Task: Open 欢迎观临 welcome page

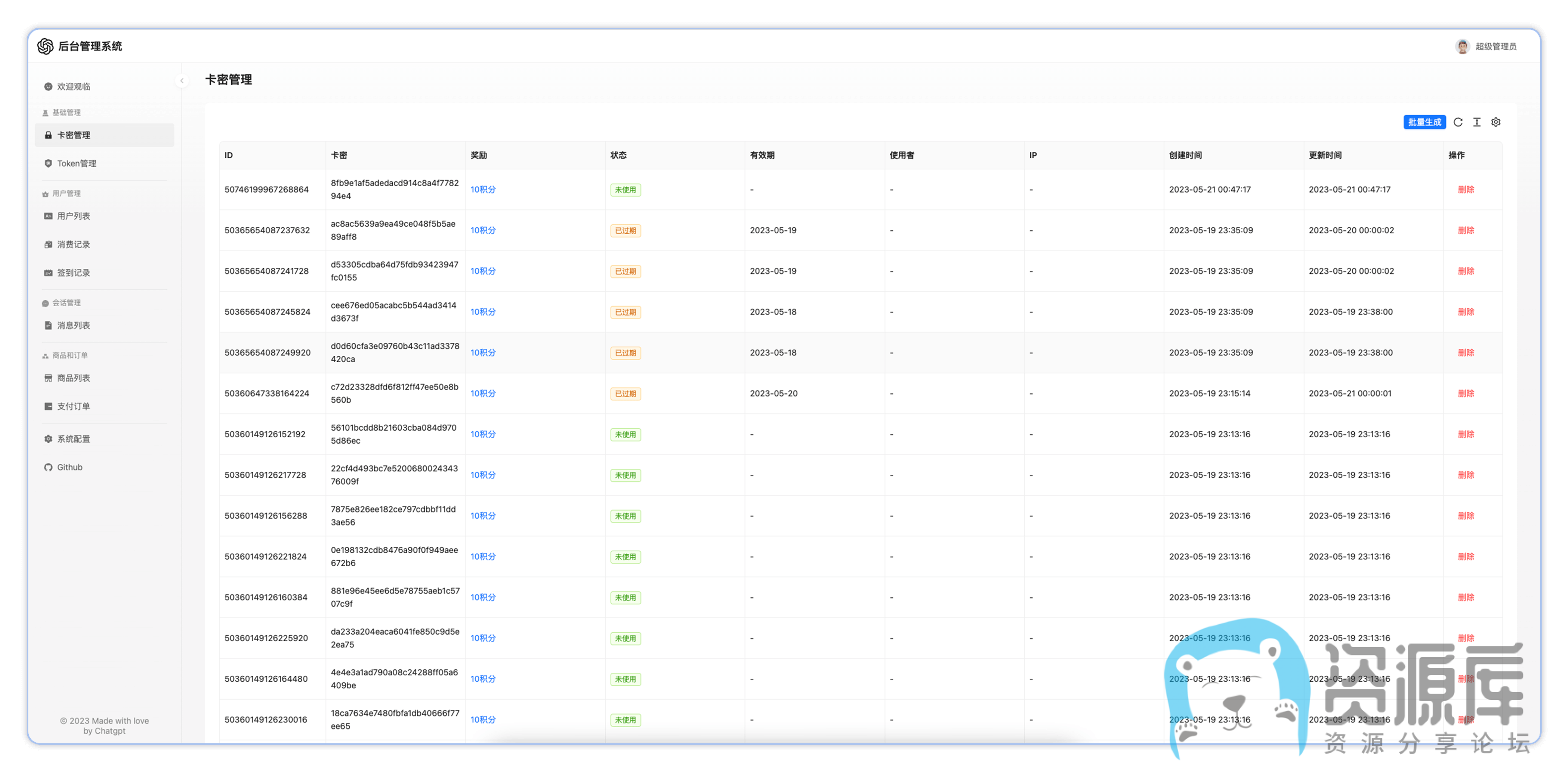Action: point(73,86)
